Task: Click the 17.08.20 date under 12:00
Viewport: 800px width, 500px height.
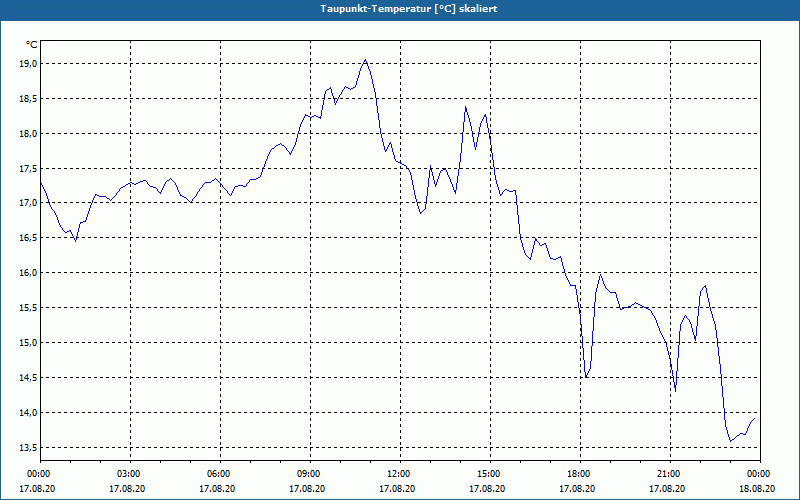Action: [x=397, y=488]
